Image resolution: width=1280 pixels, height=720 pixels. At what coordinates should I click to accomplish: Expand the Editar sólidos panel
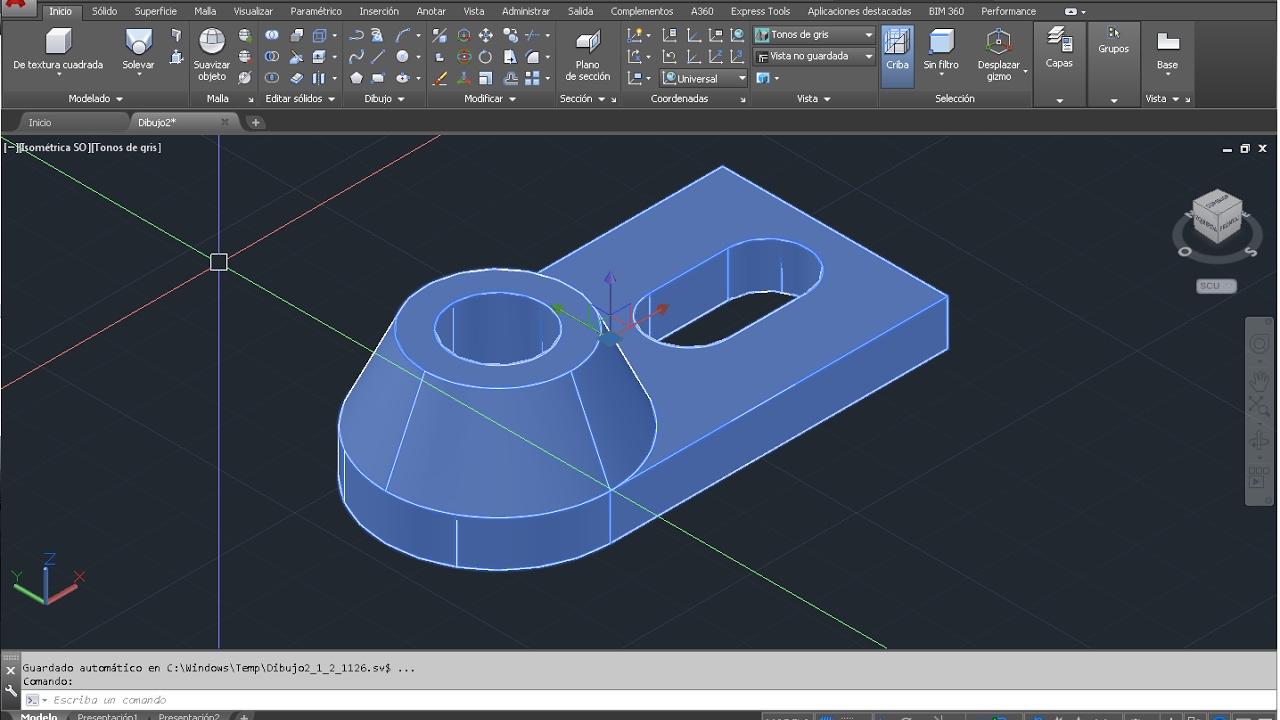coord(300,99)
